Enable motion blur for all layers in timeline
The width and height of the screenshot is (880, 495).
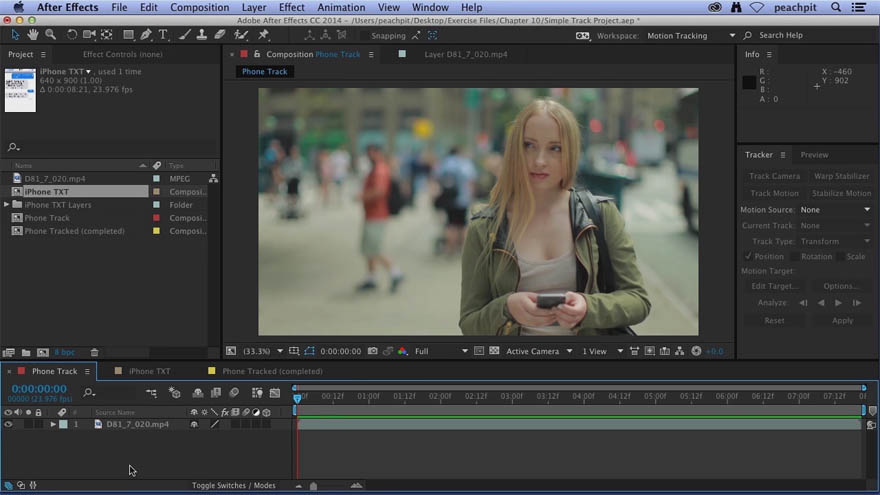click(234, 393)
